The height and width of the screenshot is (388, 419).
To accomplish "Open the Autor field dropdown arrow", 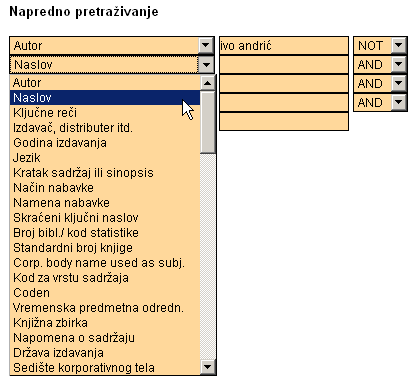I will [x=206, y=45].
